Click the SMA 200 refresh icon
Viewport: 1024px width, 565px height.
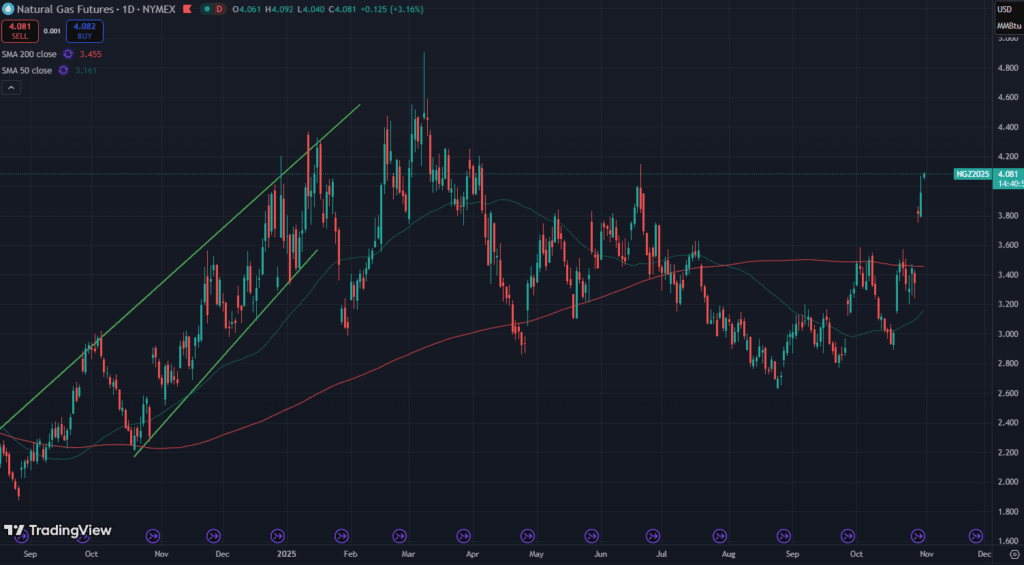68,54
